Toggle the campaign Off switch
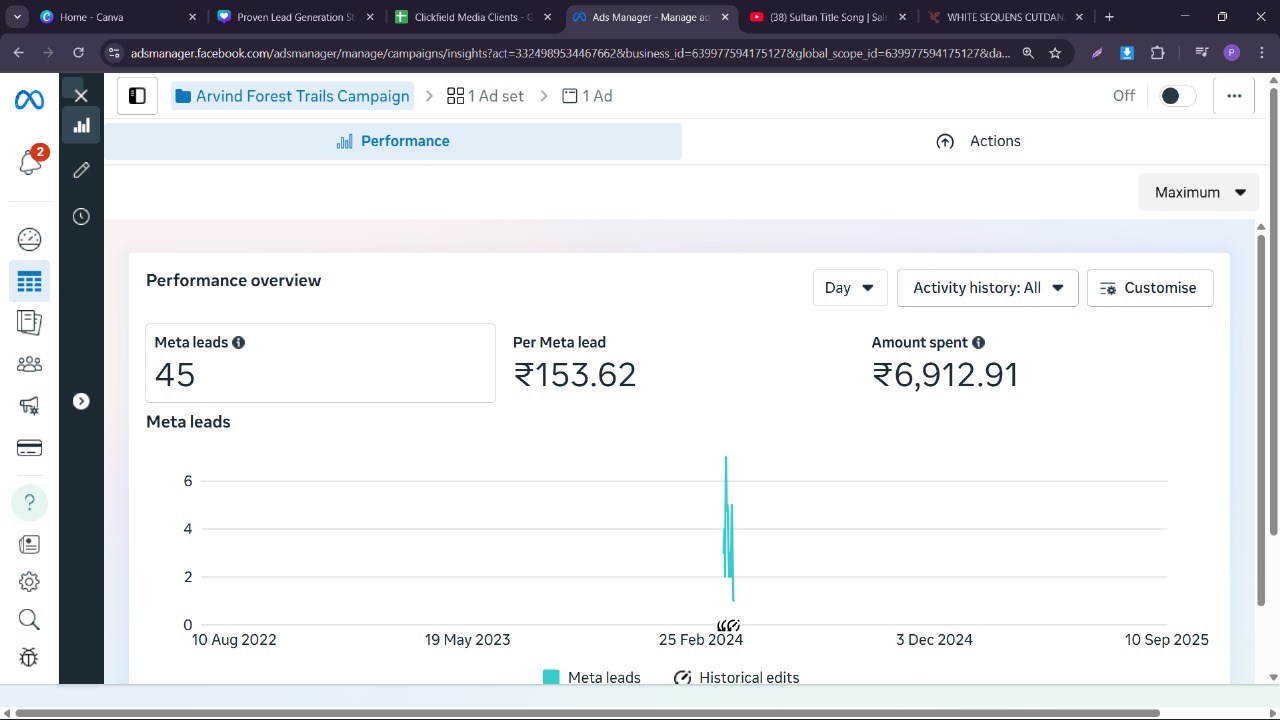This screenshot has height=720, width=1280. click(1176, 96)
